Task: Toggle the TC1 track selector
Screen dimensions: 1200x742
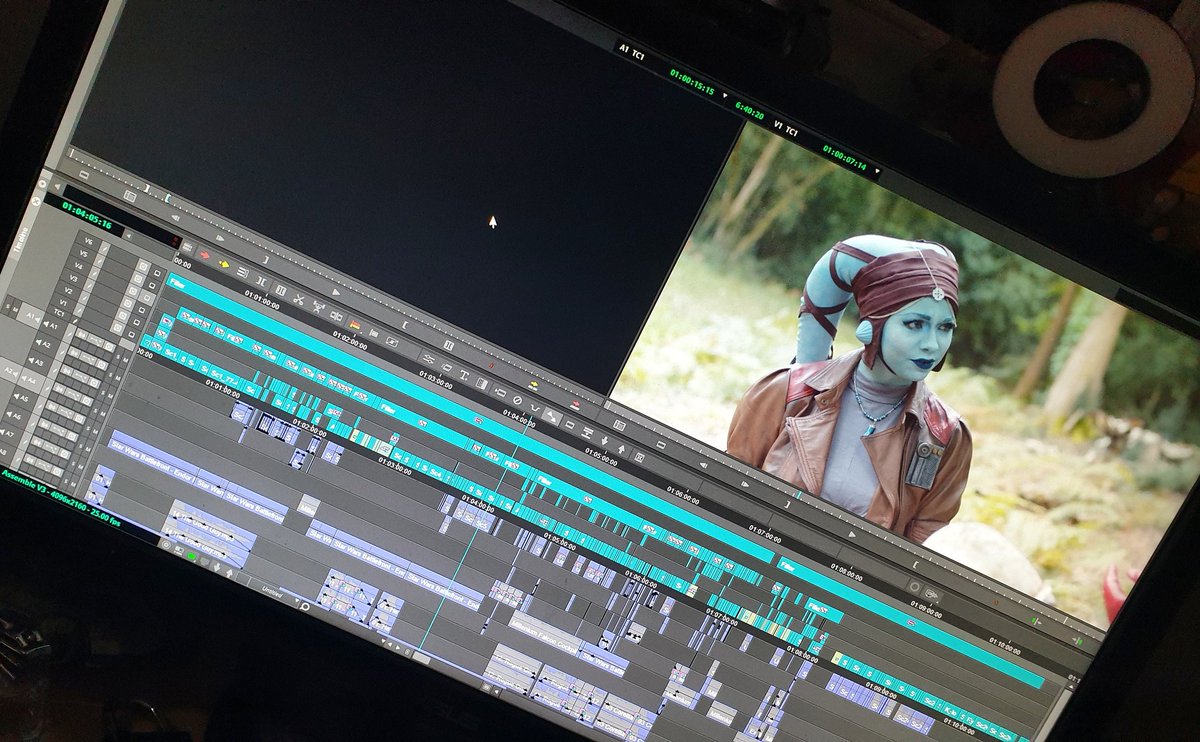Action: tap(59, 313)
